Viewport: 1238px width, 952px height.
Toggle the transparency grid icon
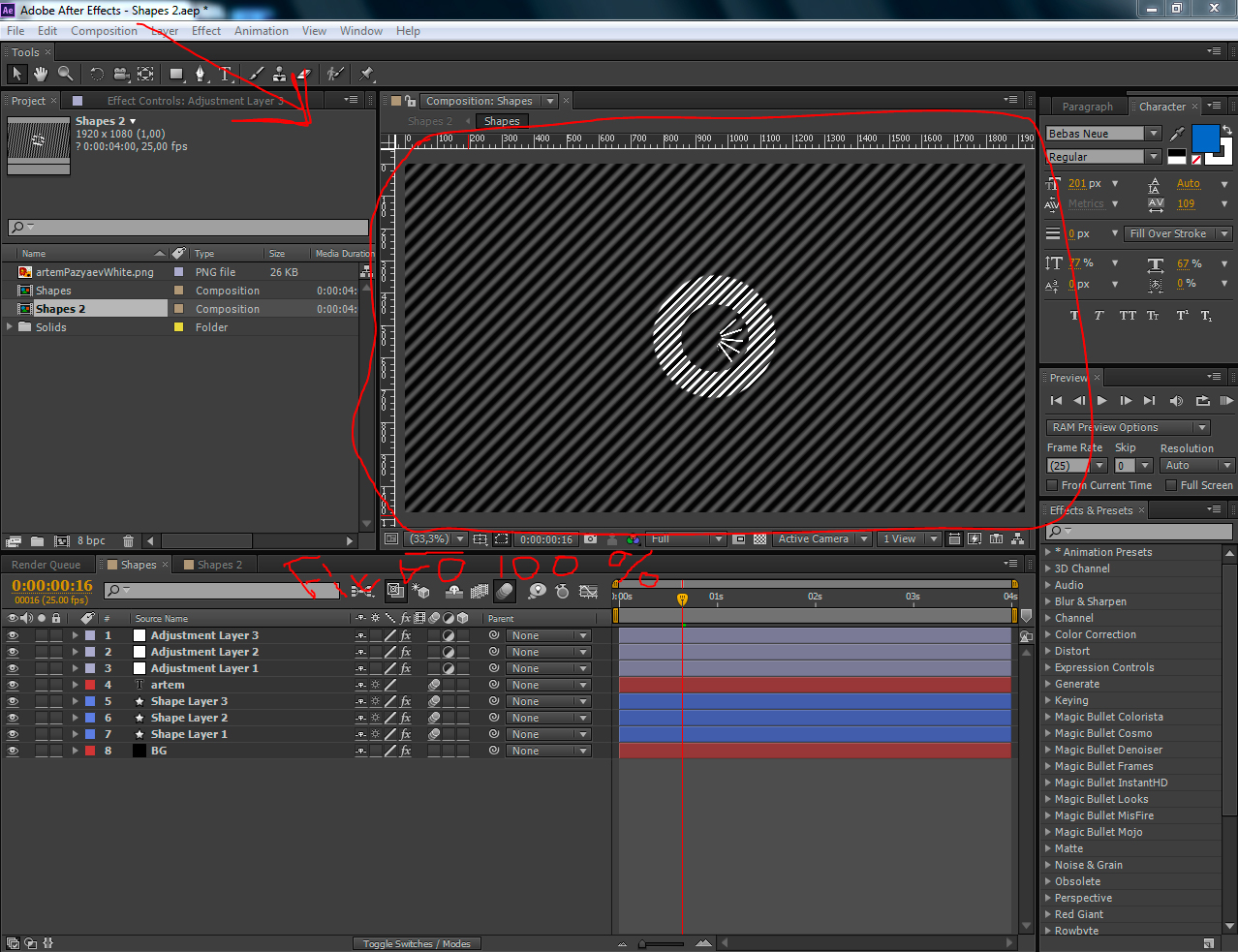[759, 539]
